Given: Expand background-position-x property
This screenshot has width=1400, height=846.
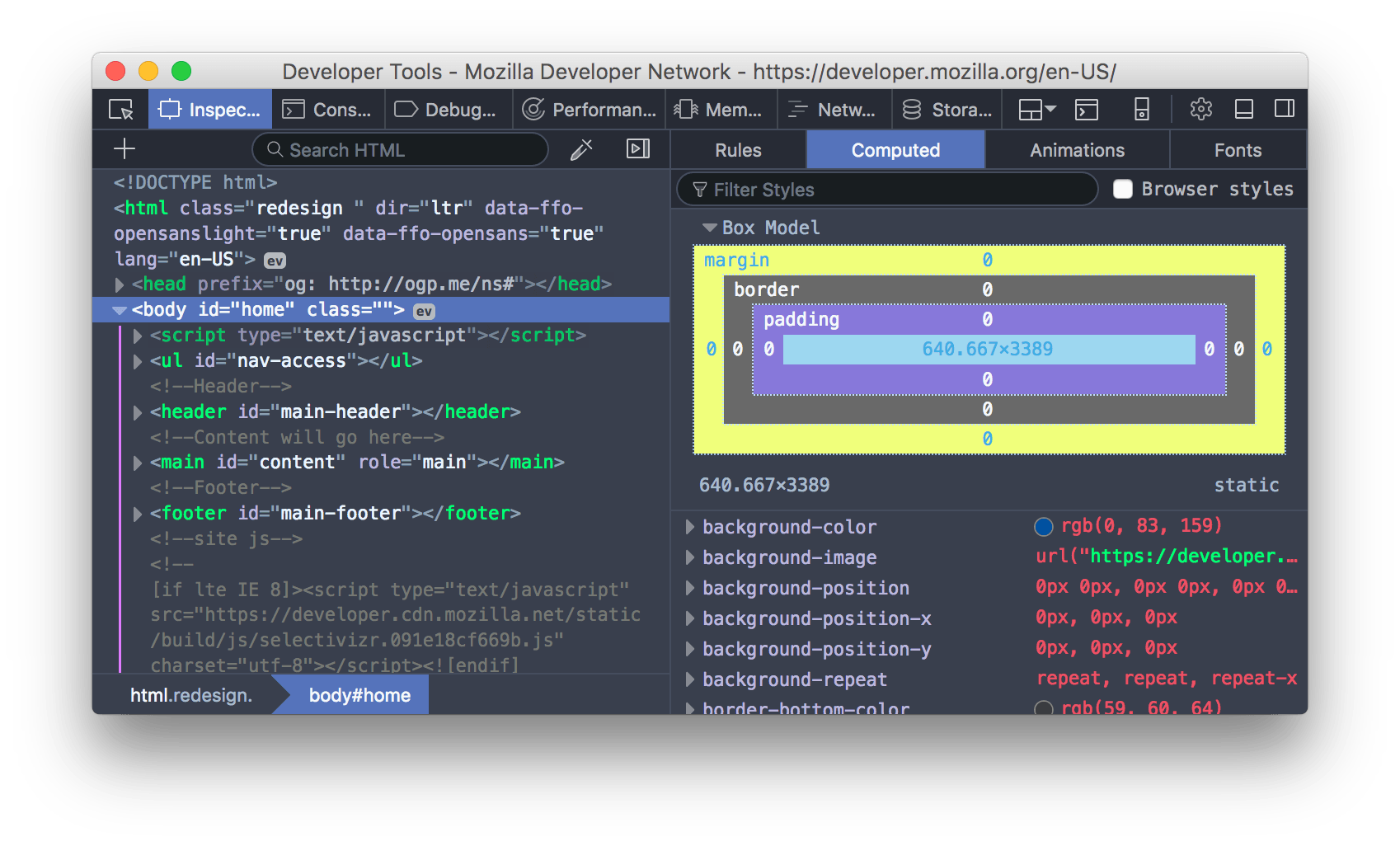Looking at the screenshot, I should click(689, 618).
